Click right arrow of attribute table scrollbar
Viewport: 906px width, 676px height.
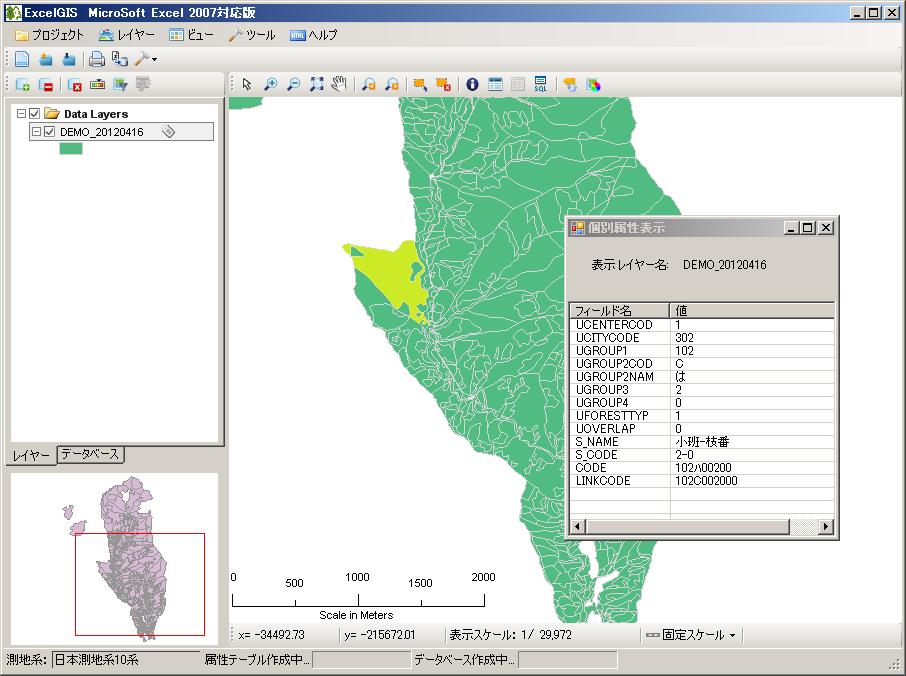tap(826, 526)
